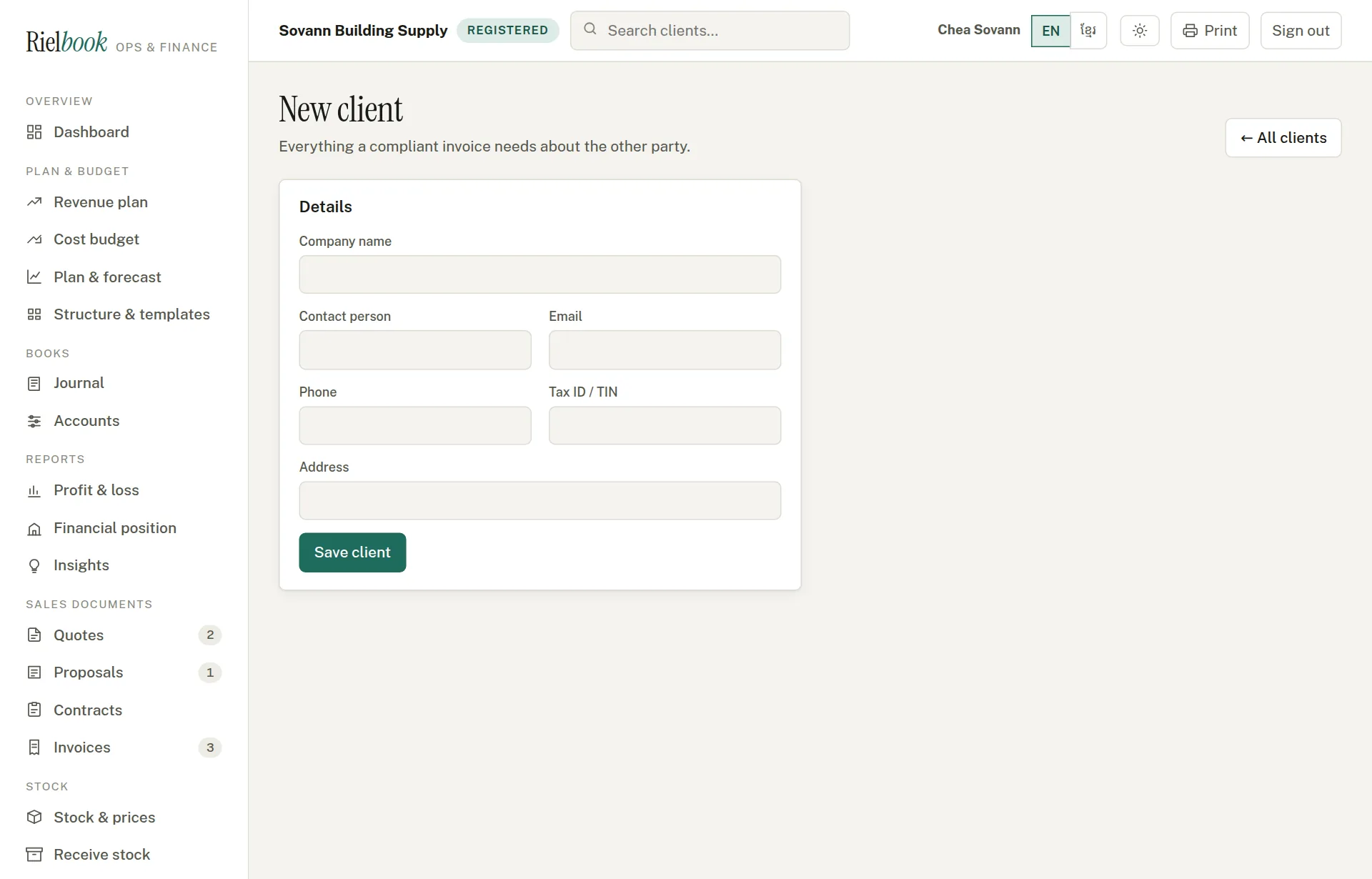Switch language to EN
This screenshot has width=1372, height=879.
click(1050, 31)
